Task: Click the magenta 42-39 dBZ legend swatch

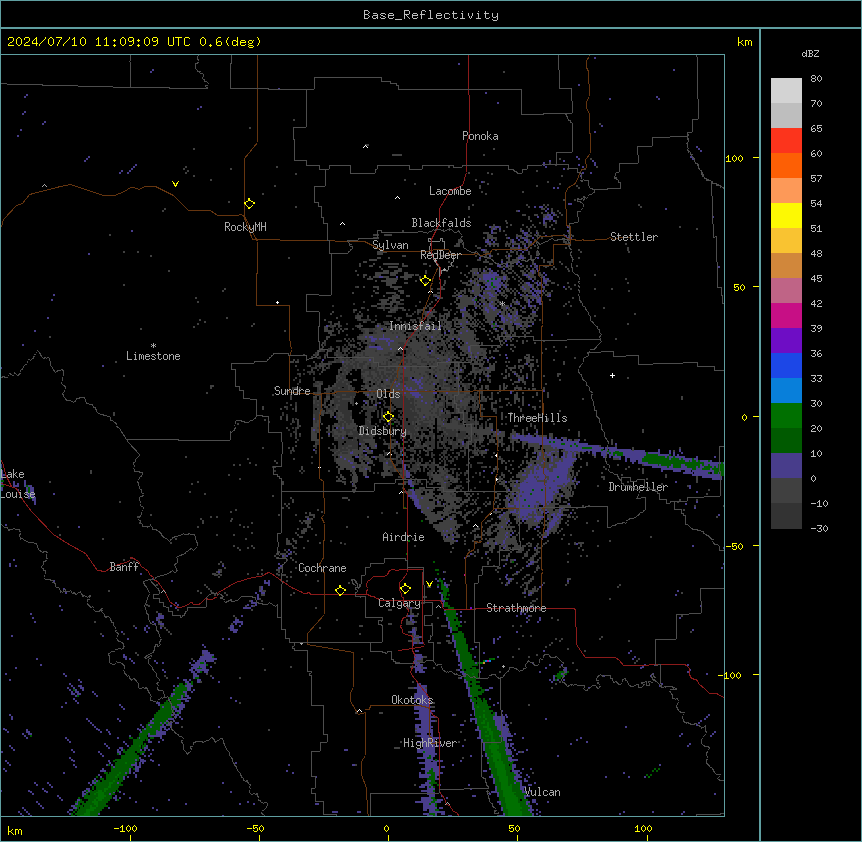Action: coord(786,315)
